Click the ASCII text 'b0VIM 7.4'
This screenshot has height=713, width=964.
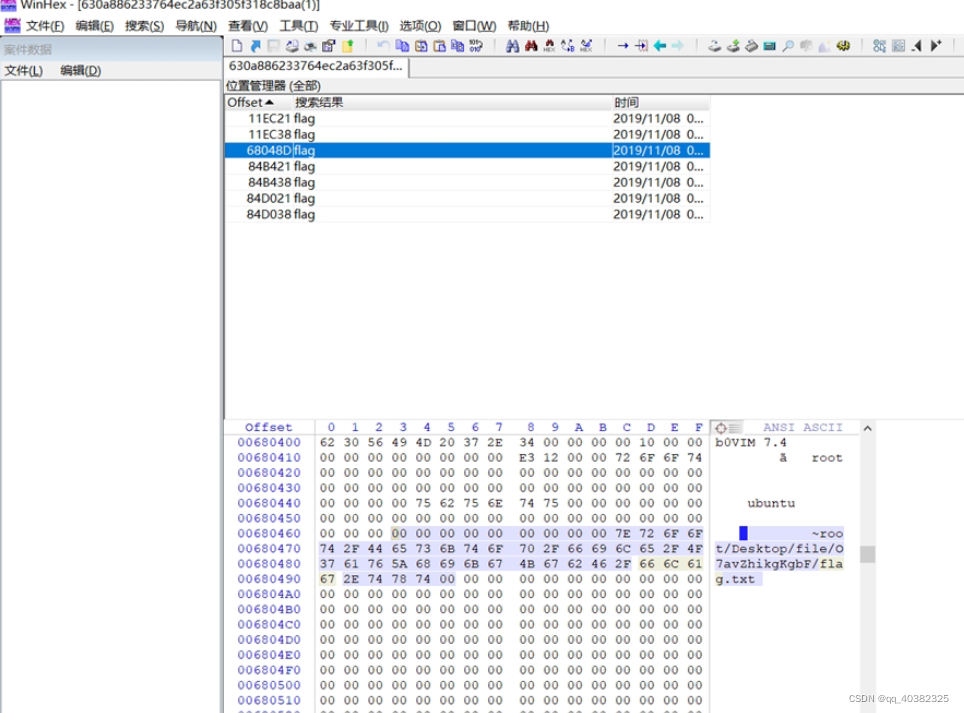click(751, 442)
